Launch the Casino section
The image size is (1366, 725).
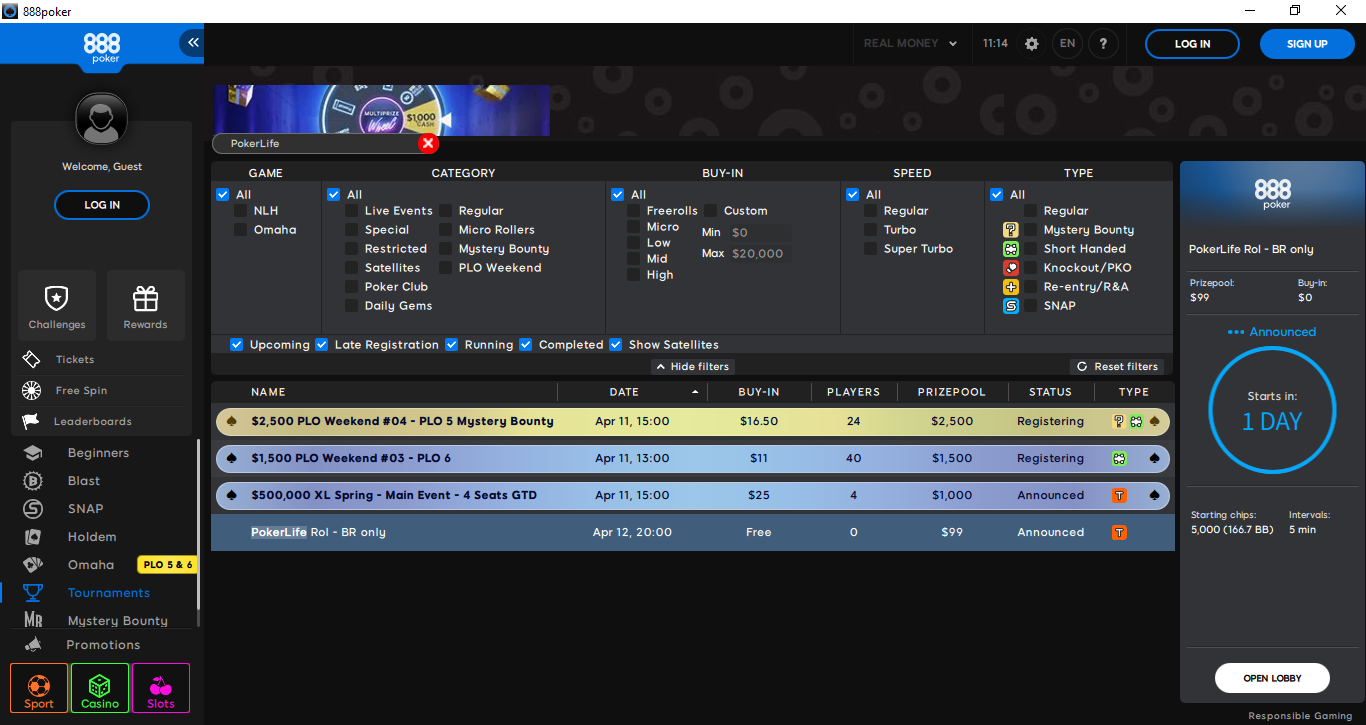99,688
